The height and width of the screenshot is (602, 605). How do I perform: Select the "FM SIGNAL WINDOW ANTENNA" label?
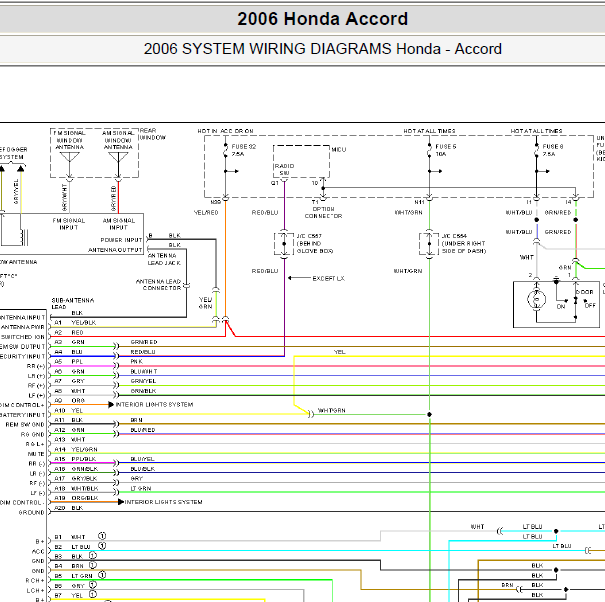point(69,140)
